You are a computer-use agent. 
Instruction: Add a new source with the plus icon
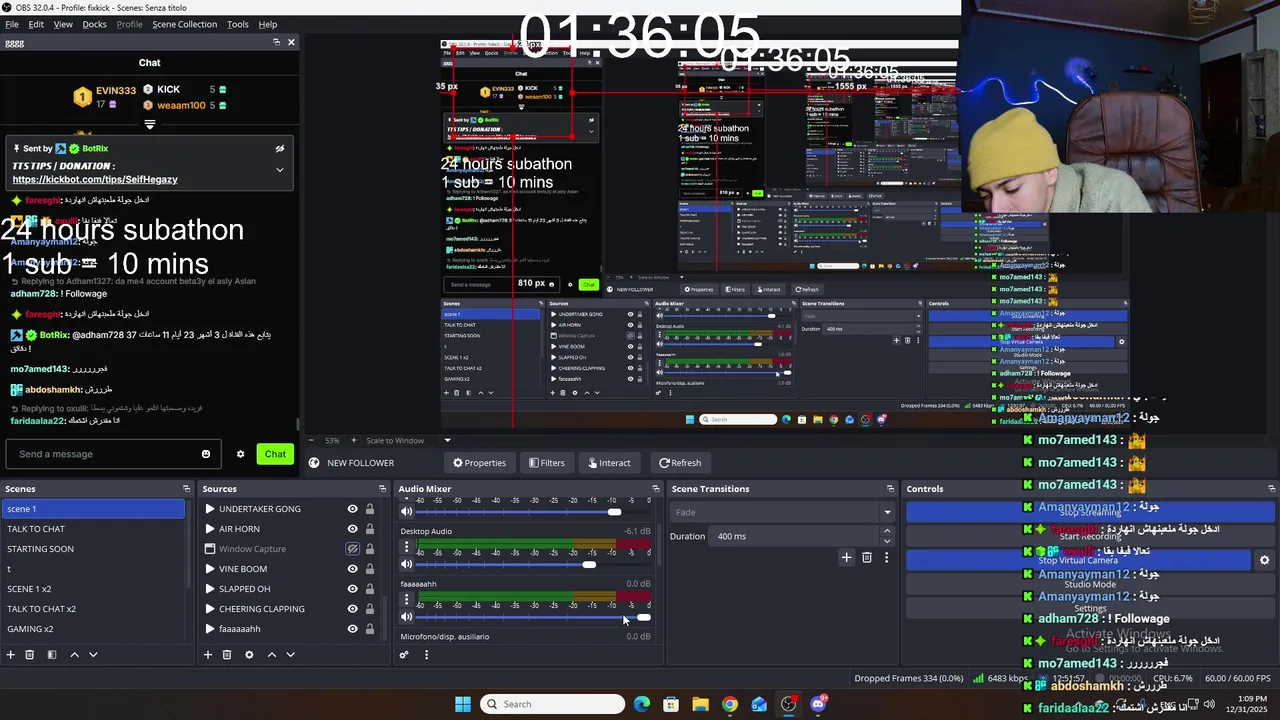pyautogui.click(x=207, y=655)
